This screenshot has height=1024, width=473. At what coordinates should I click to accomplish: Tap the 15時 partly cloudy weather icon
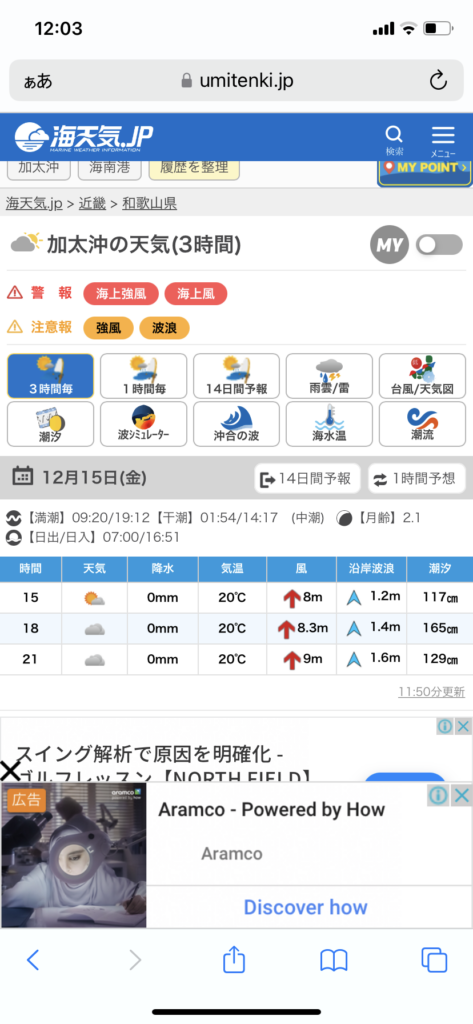tap(95, 598)
